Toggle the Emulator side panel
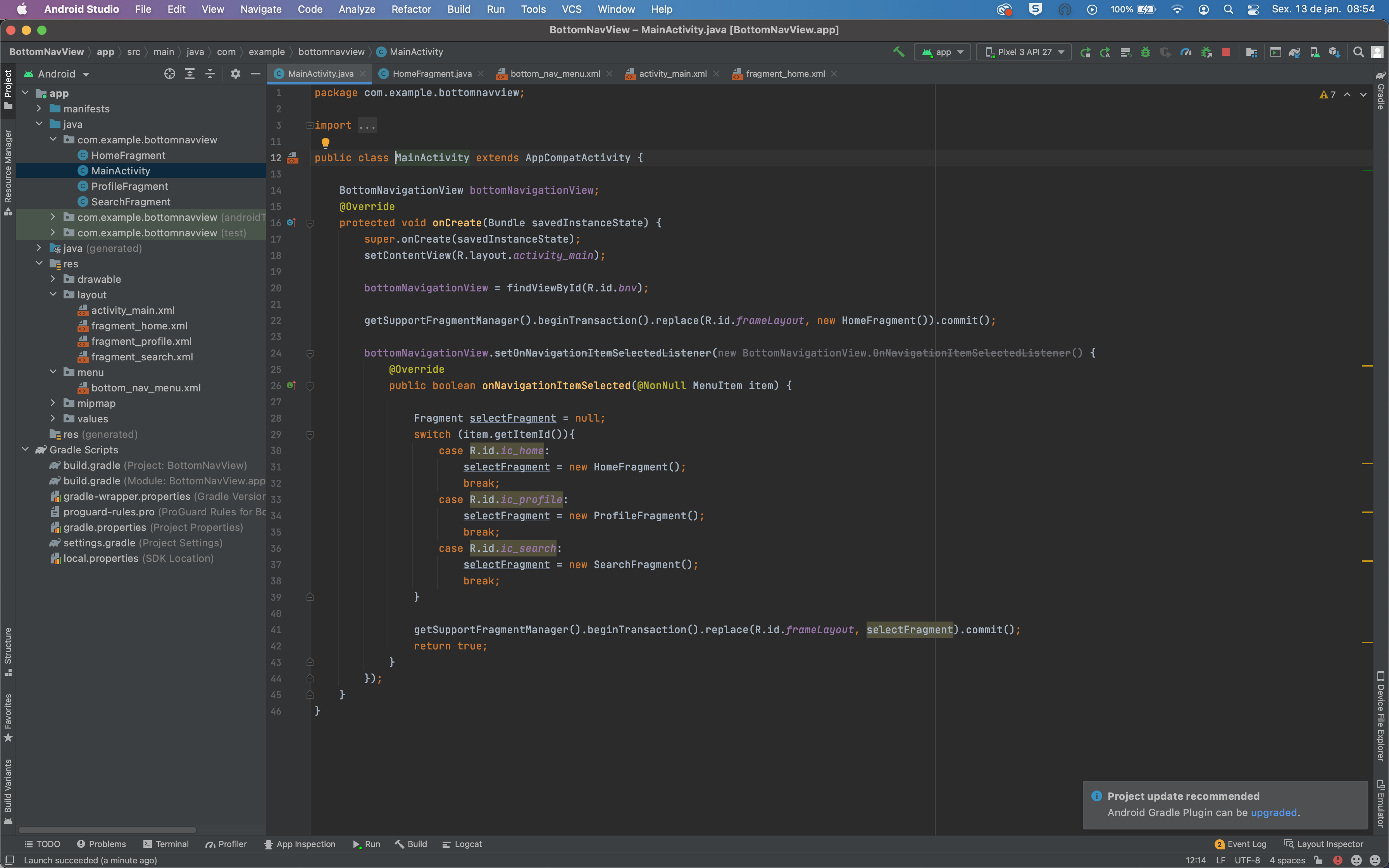1389x868 pixels. 1381,803
